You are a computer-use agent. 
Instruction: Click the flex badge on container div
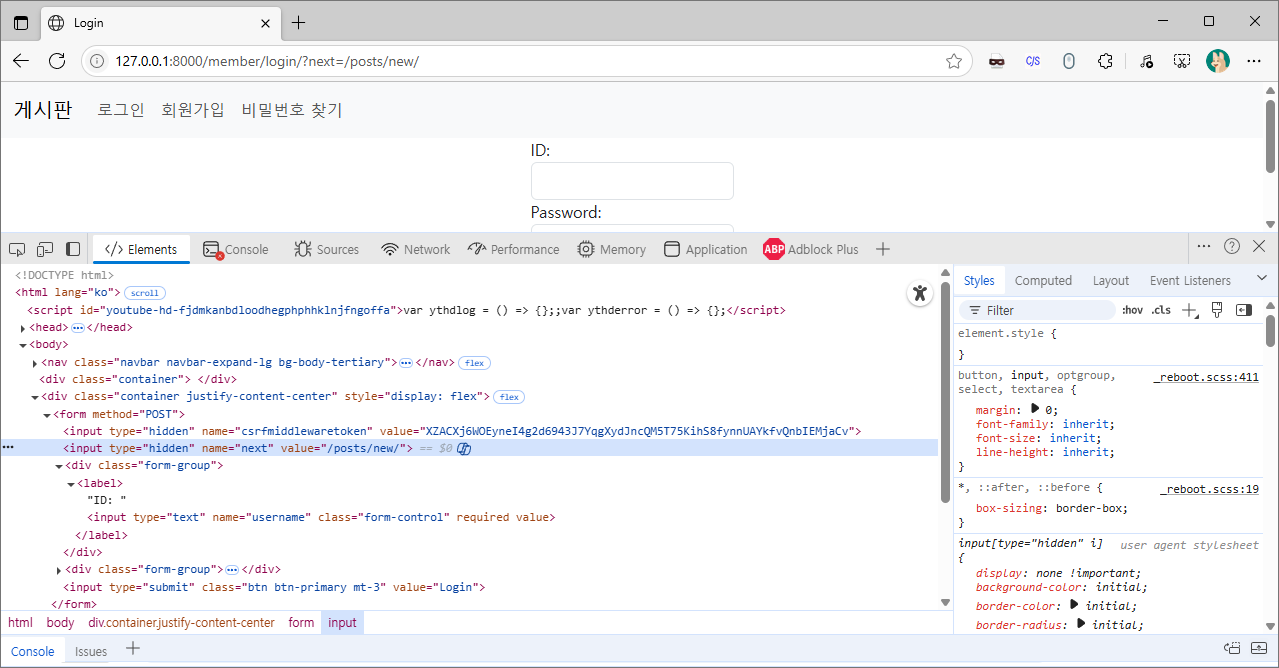point(510,397)
